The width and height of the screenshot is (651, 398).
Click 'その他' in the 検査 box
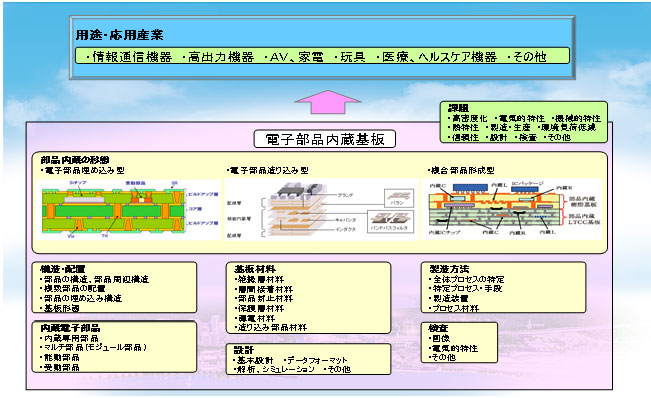[x=444, y=357]
